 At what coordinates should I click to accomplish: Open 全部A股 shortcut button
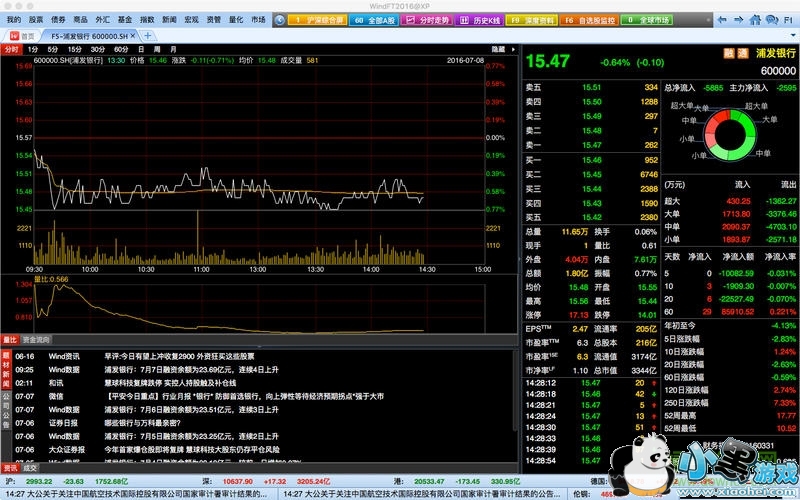374,20
